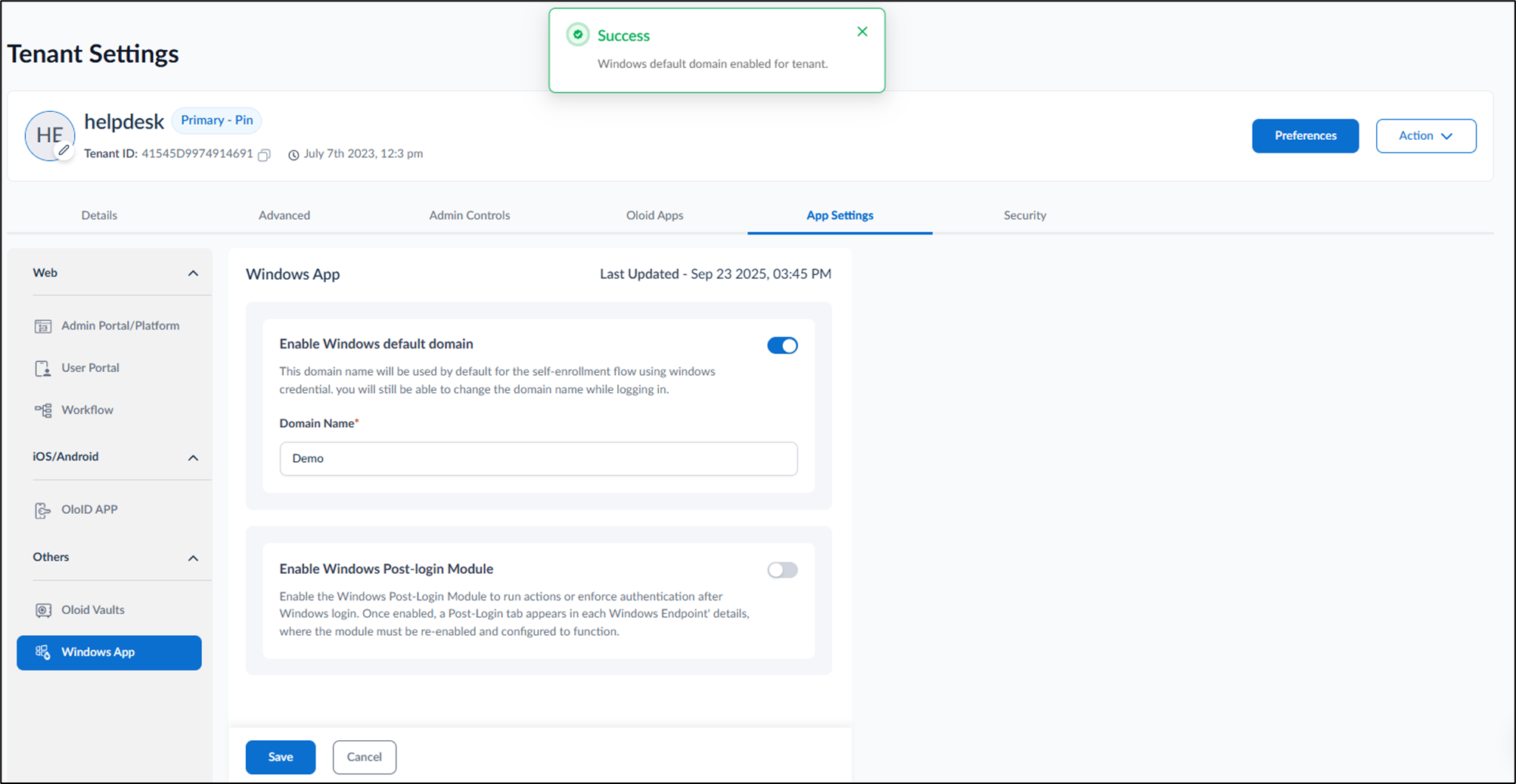This screenshot has height=784, width=1516.
Task: Click the Primary - Pin badge
Action: click(x=216, y=120)
